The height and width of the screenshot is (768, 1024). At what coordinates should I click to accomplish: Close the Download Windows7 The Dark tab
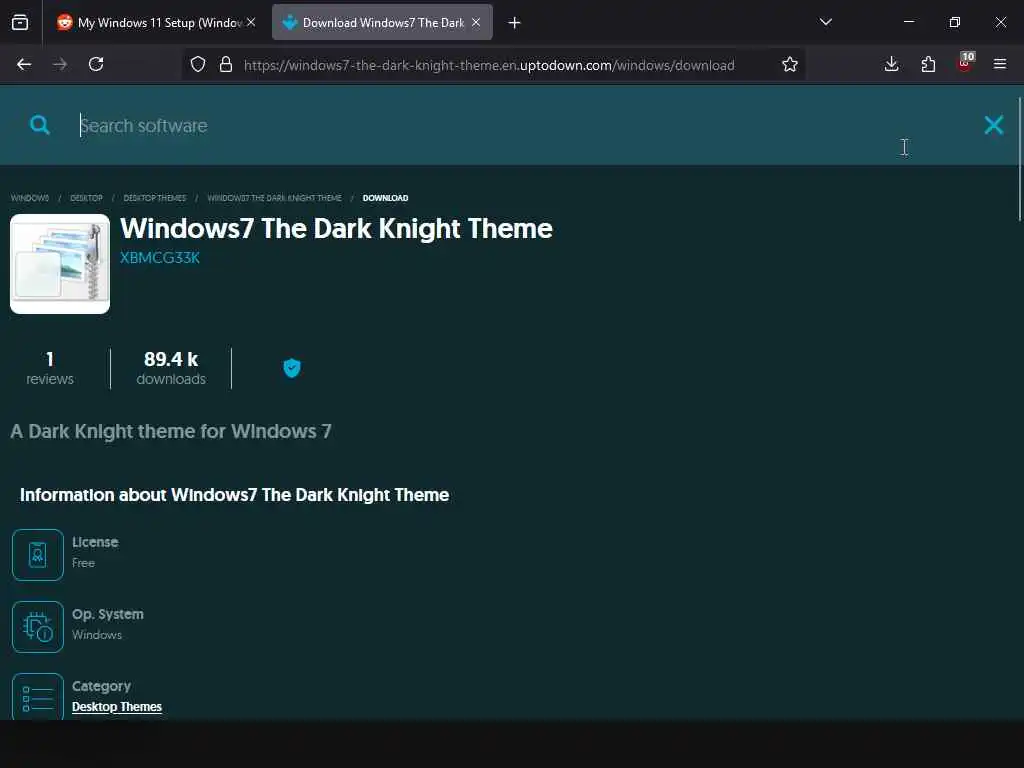click(x=476, y=22)
